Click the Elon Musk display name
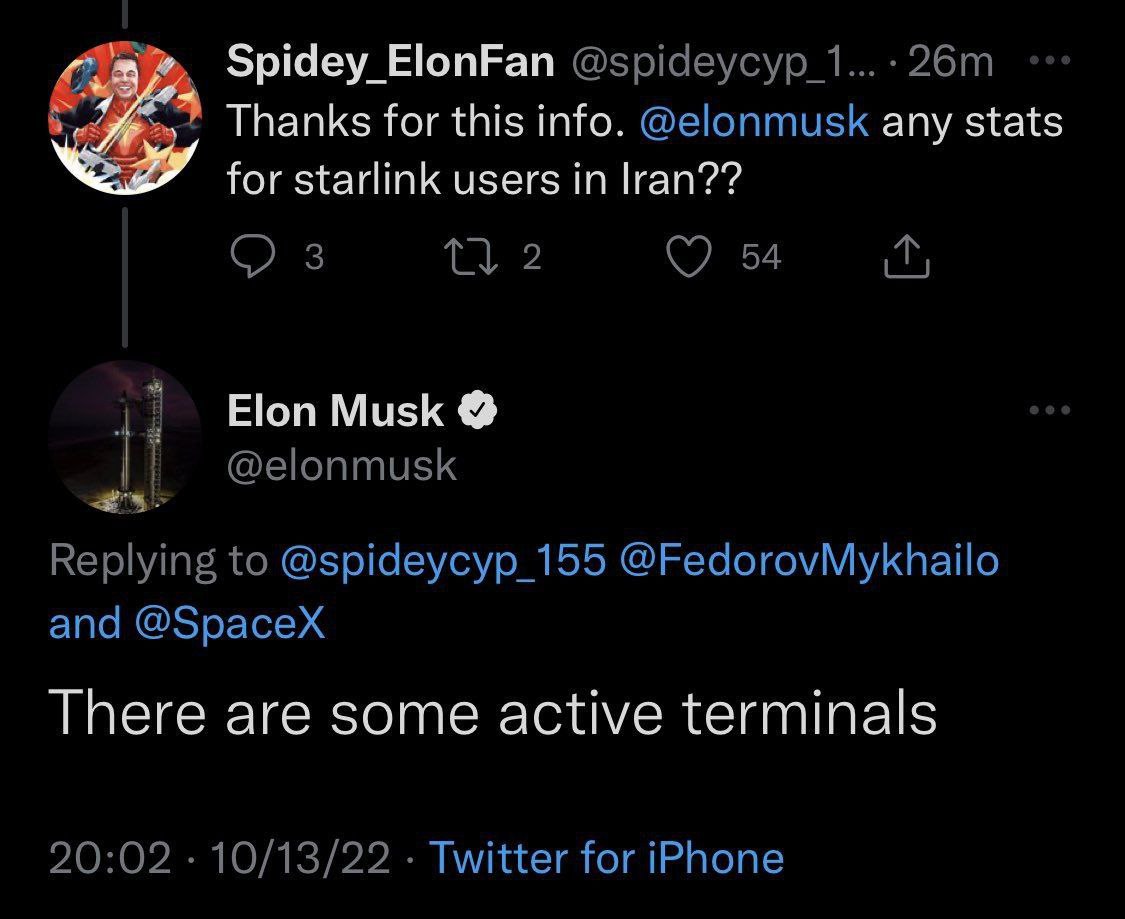Image resolution: width=1125 pixels, height=919 pixels. (335, 411)
